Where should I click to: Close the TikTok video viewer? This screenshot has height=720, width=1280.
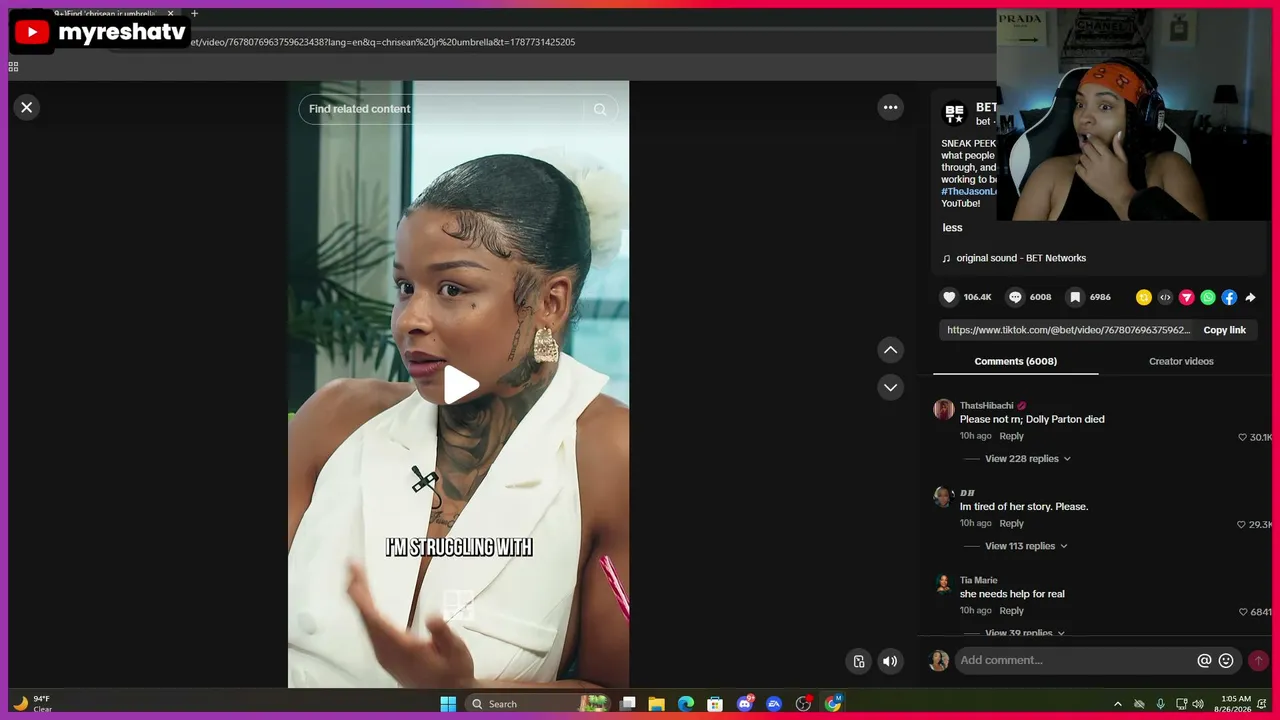pyautogui.click(x=27, y=107)
